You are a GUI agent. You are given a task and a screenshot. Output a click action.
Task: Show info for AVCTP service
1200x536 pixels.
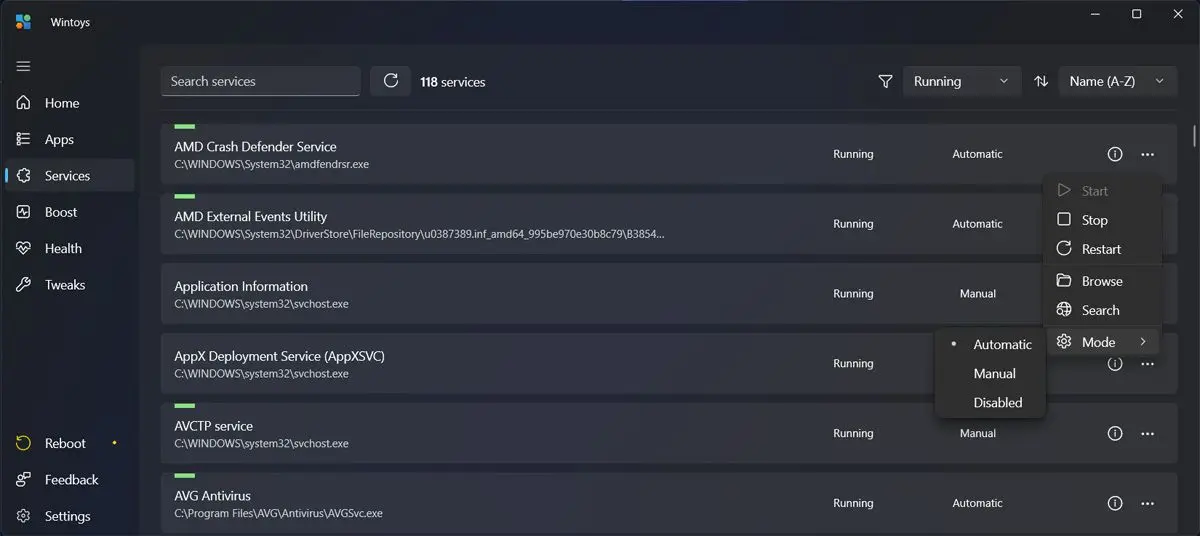[x=1115, y=433]
